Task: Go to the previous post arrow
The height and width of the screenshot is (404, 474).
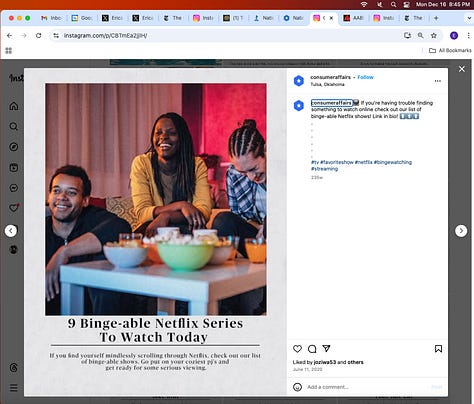Action: click(x=11, y=230)
